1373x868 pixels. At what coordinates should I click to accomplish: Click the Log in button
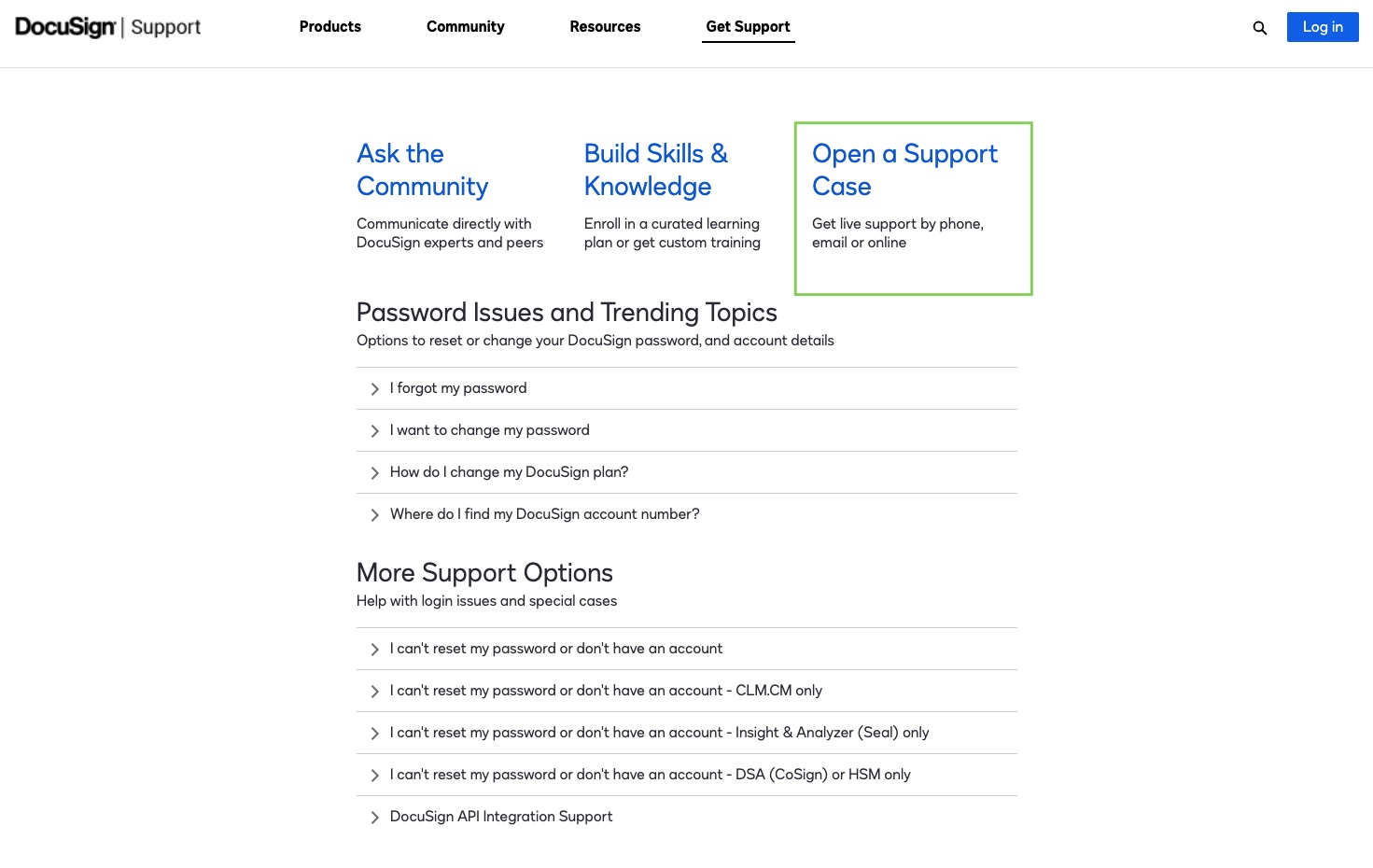[1323, 27]
